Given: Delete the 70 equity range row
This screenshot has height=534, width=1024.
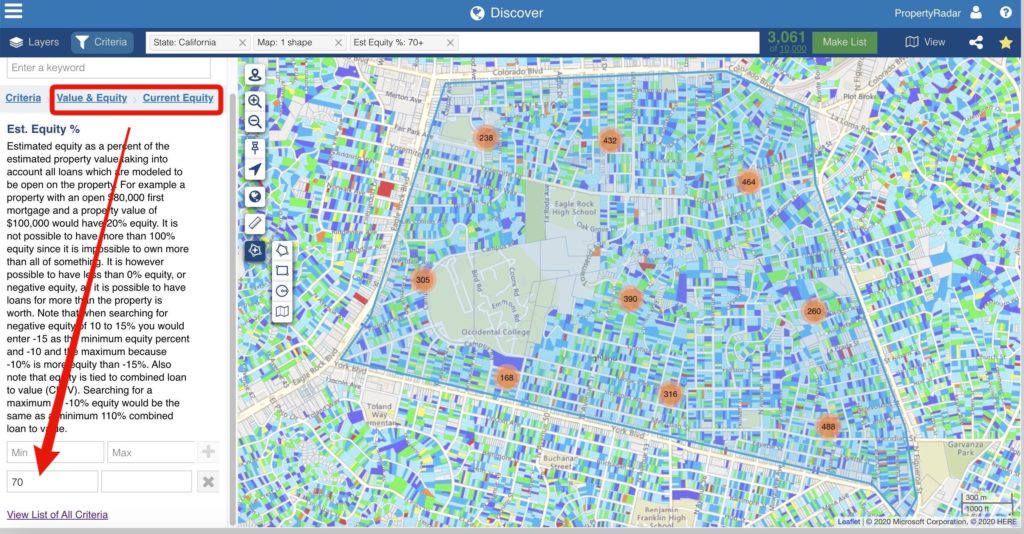Looking at the screenshot, I should point(208,482).
